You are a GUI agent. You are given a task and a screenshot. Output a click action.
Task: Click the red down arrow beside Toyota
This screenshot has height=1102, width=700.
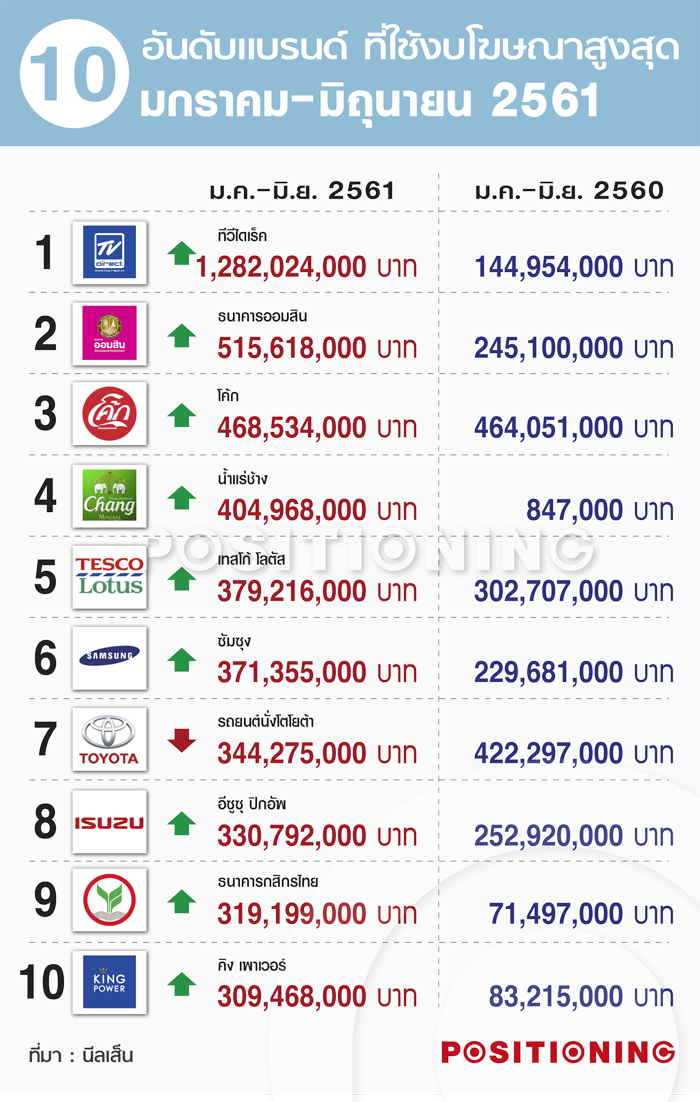[181, 740]
